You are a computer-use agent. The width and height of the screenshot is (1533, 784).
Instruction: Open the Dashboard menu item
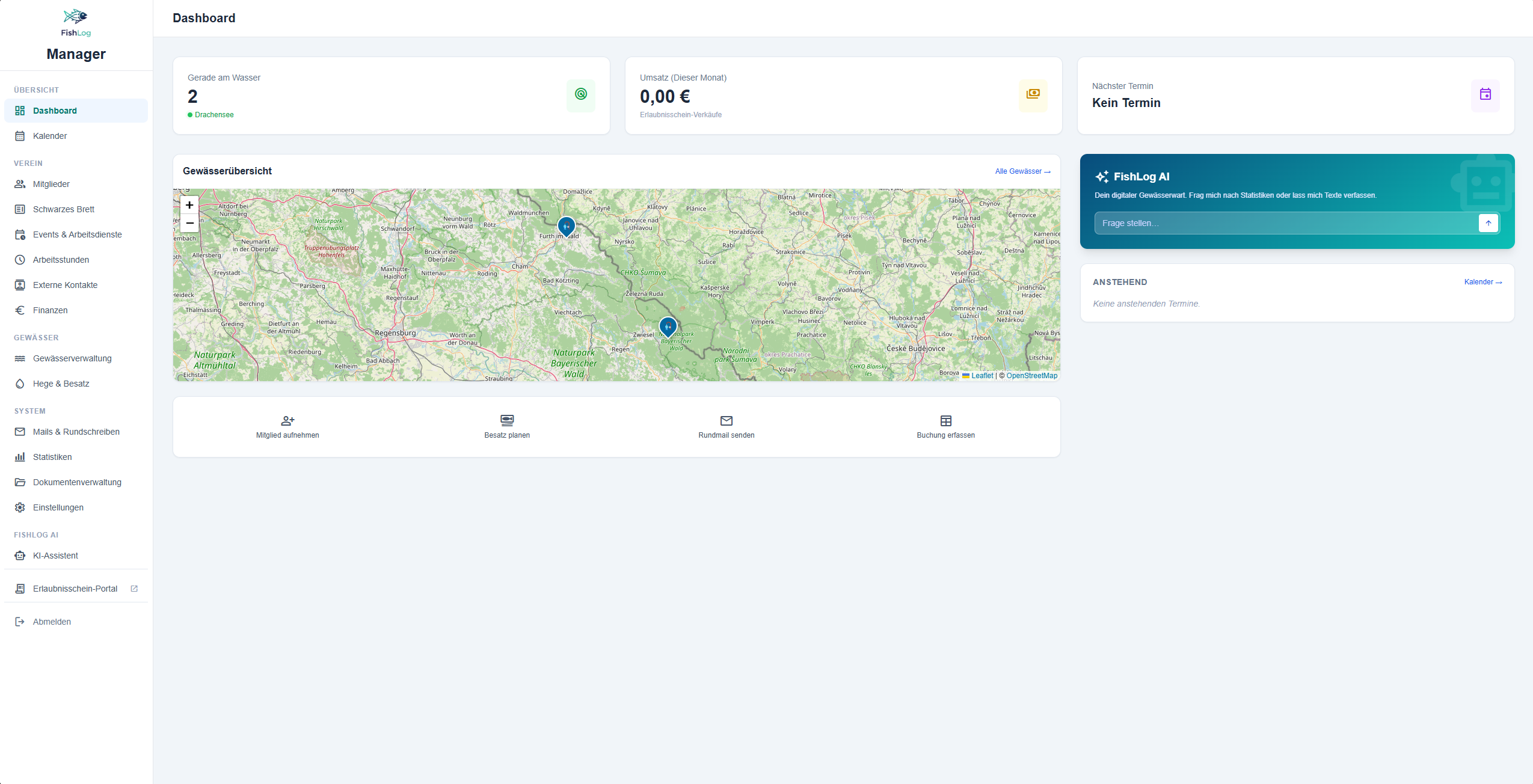[x=76, y=111]
